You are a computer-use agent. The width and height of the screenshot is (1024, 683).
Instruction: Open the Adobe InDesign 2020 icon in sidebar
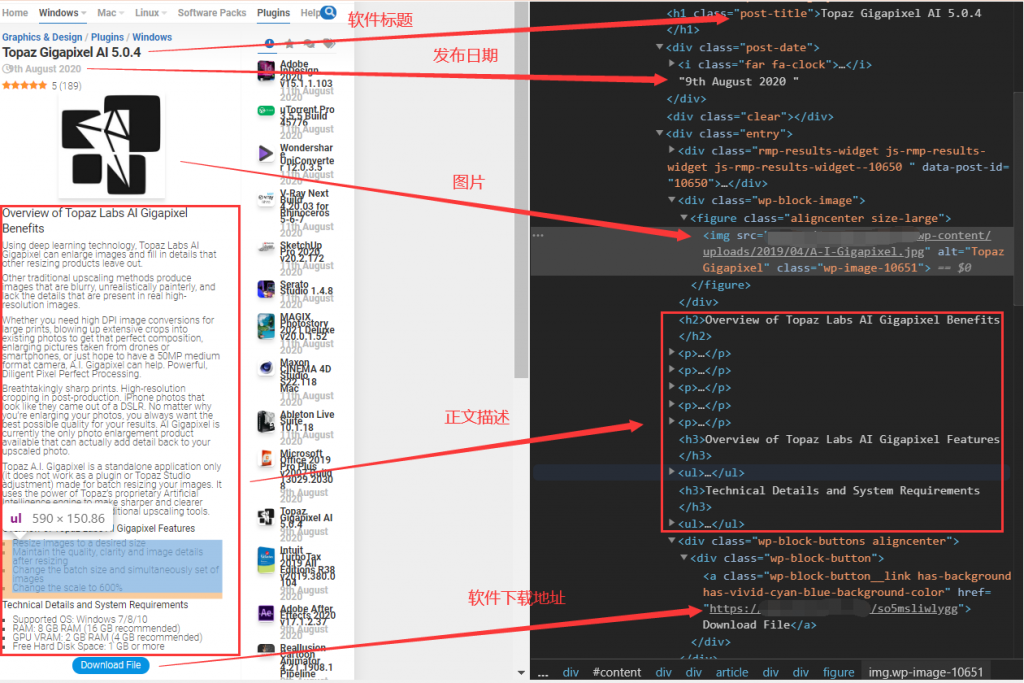(x=266, y=71)
